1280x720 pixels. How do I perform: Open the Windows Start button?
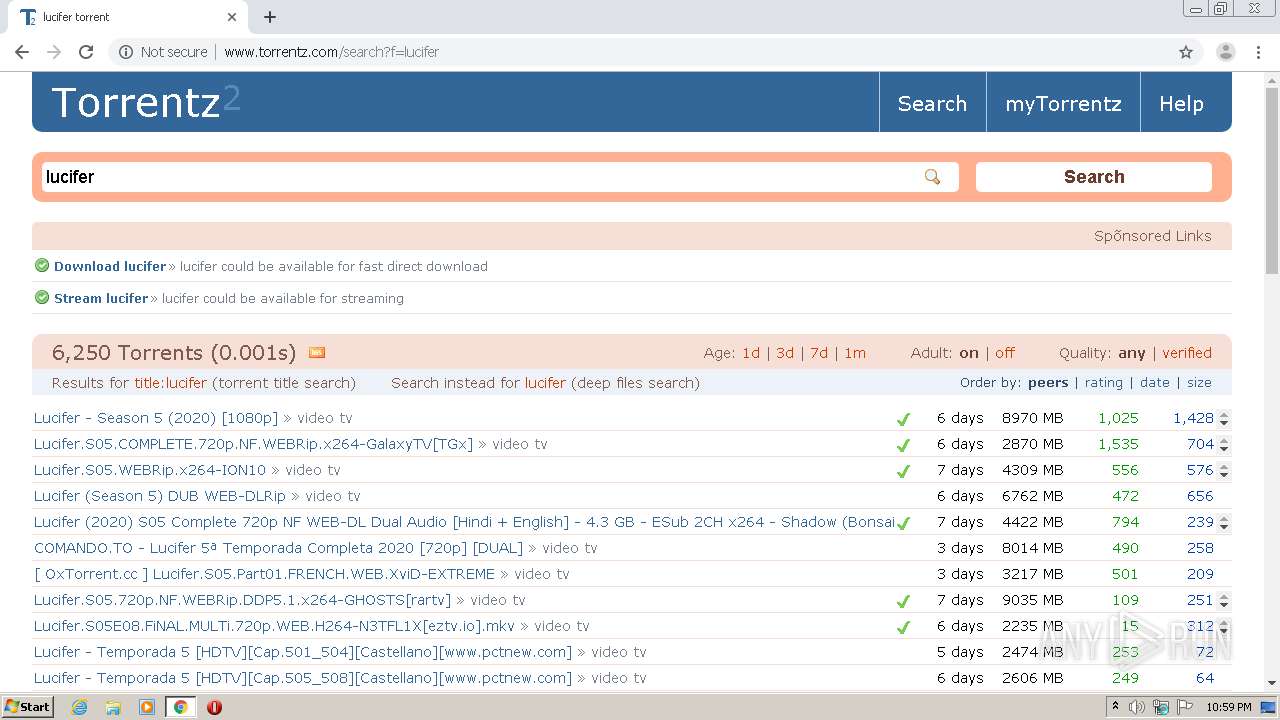click(x=28, y=707)
